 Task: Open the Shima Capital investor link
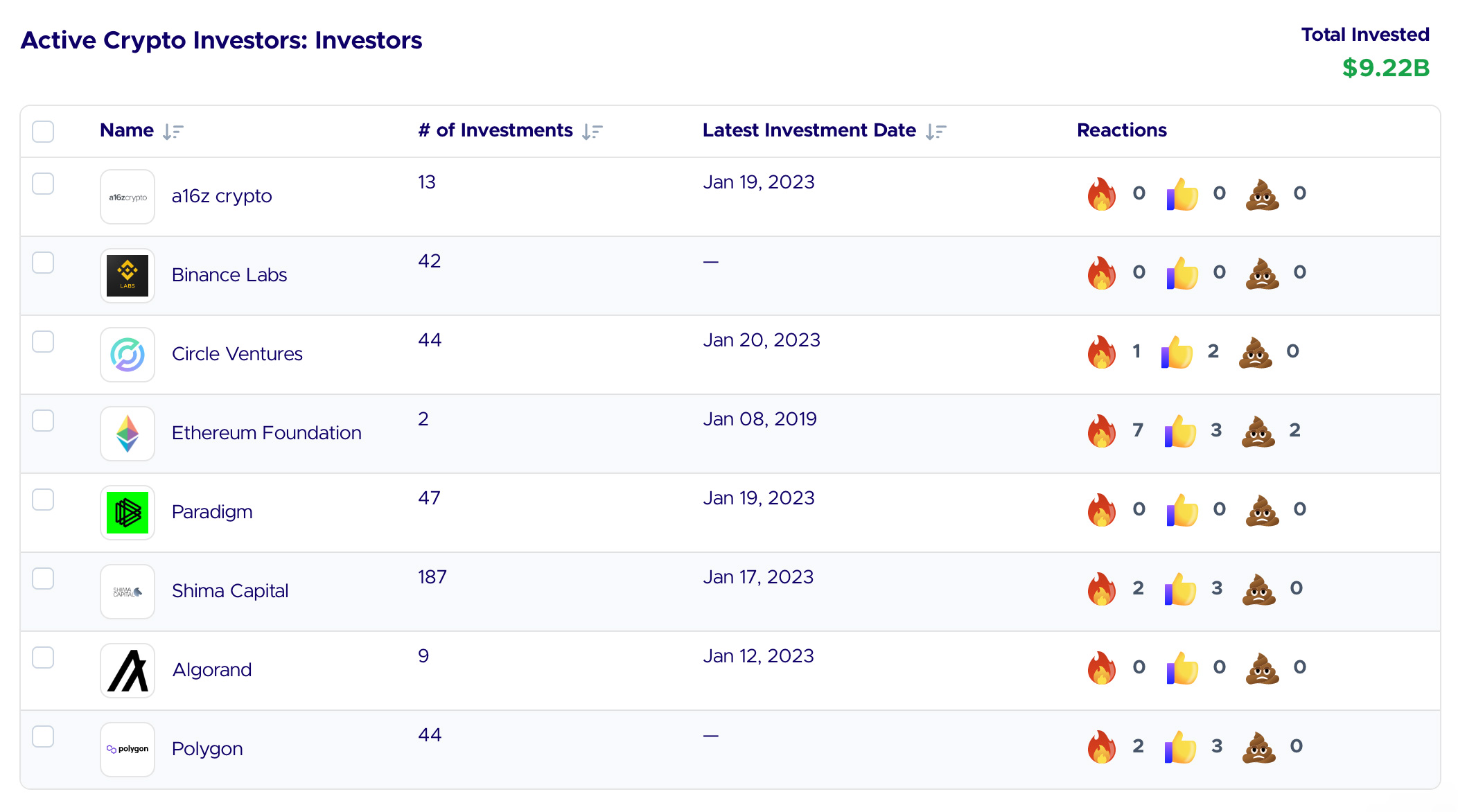coord(229,591)
